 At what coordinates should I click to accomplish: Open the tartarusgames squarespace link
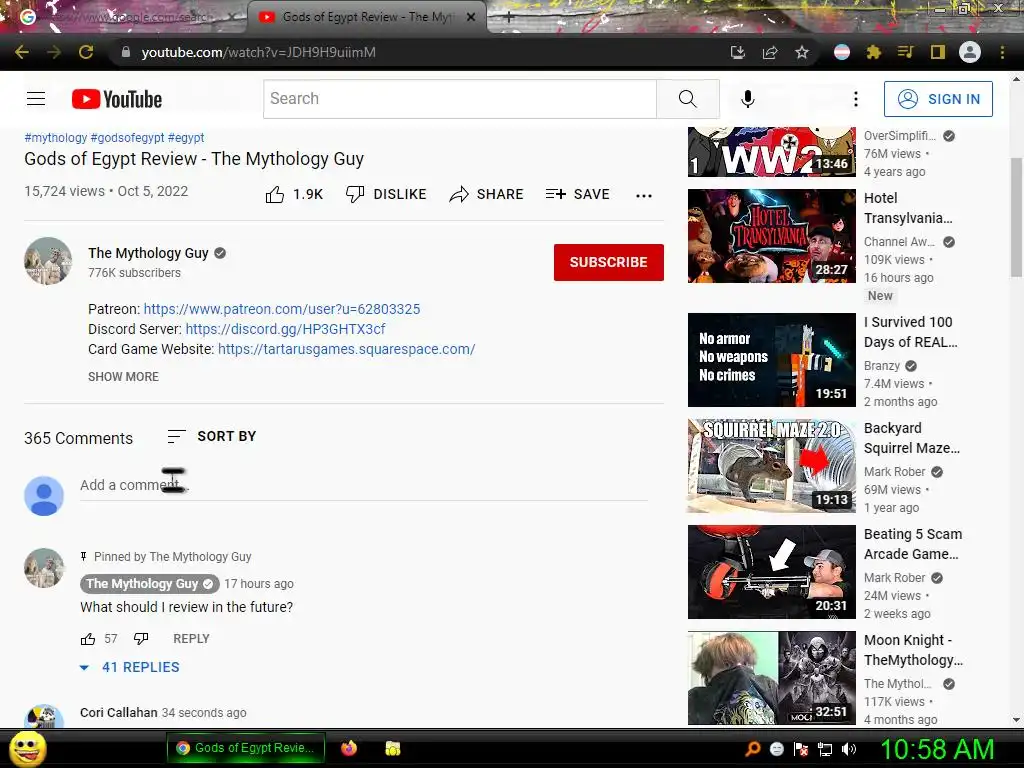[x=347, y=349]
